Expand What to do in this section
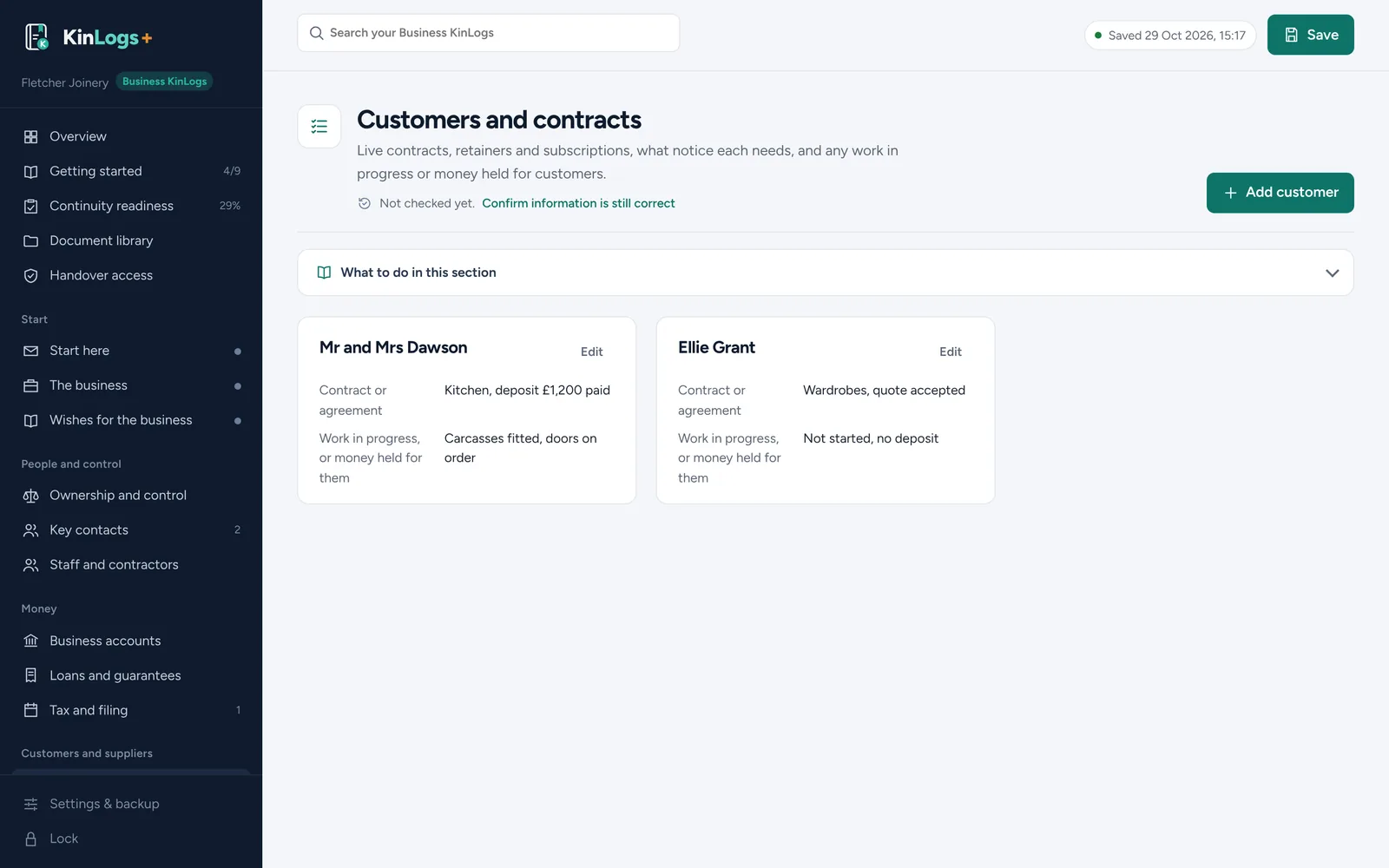This screenshot has width=1389, height=868. tap(826, 273)
